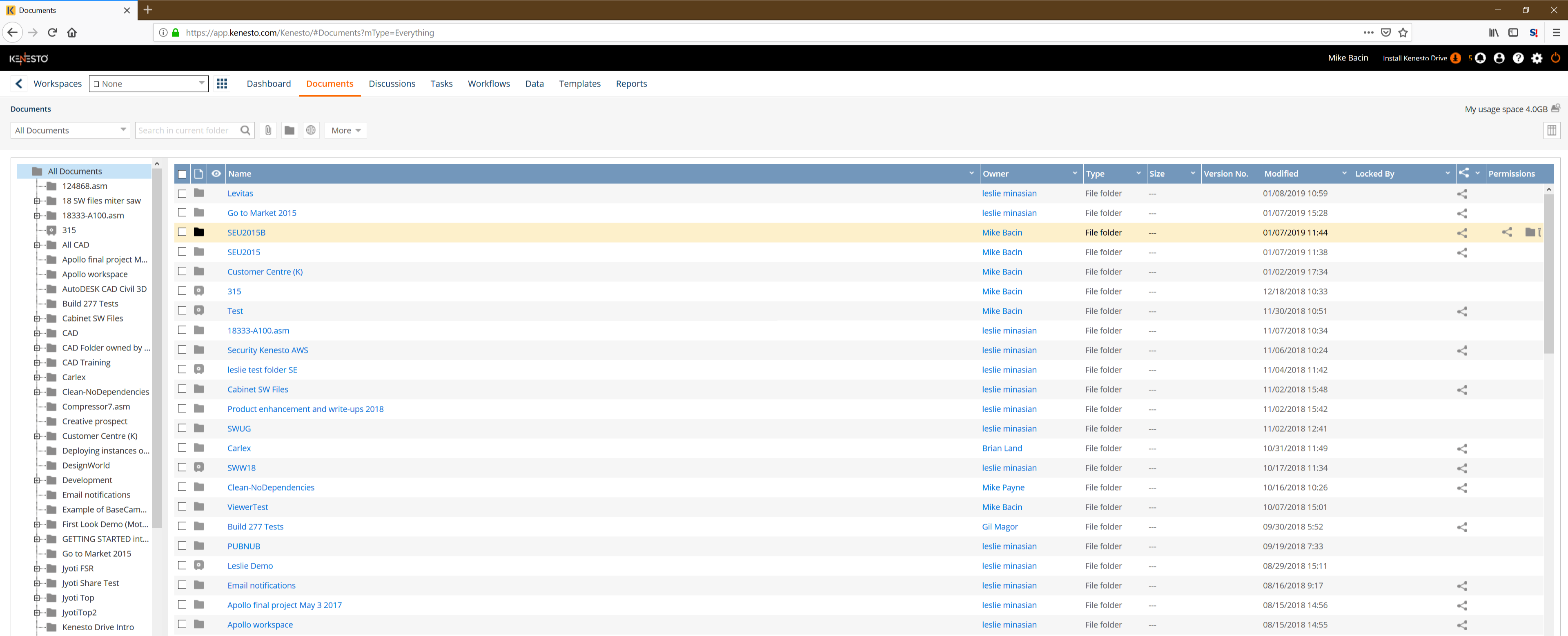
Task: Open the More dropdown menu
Action: tap(346, 130)
